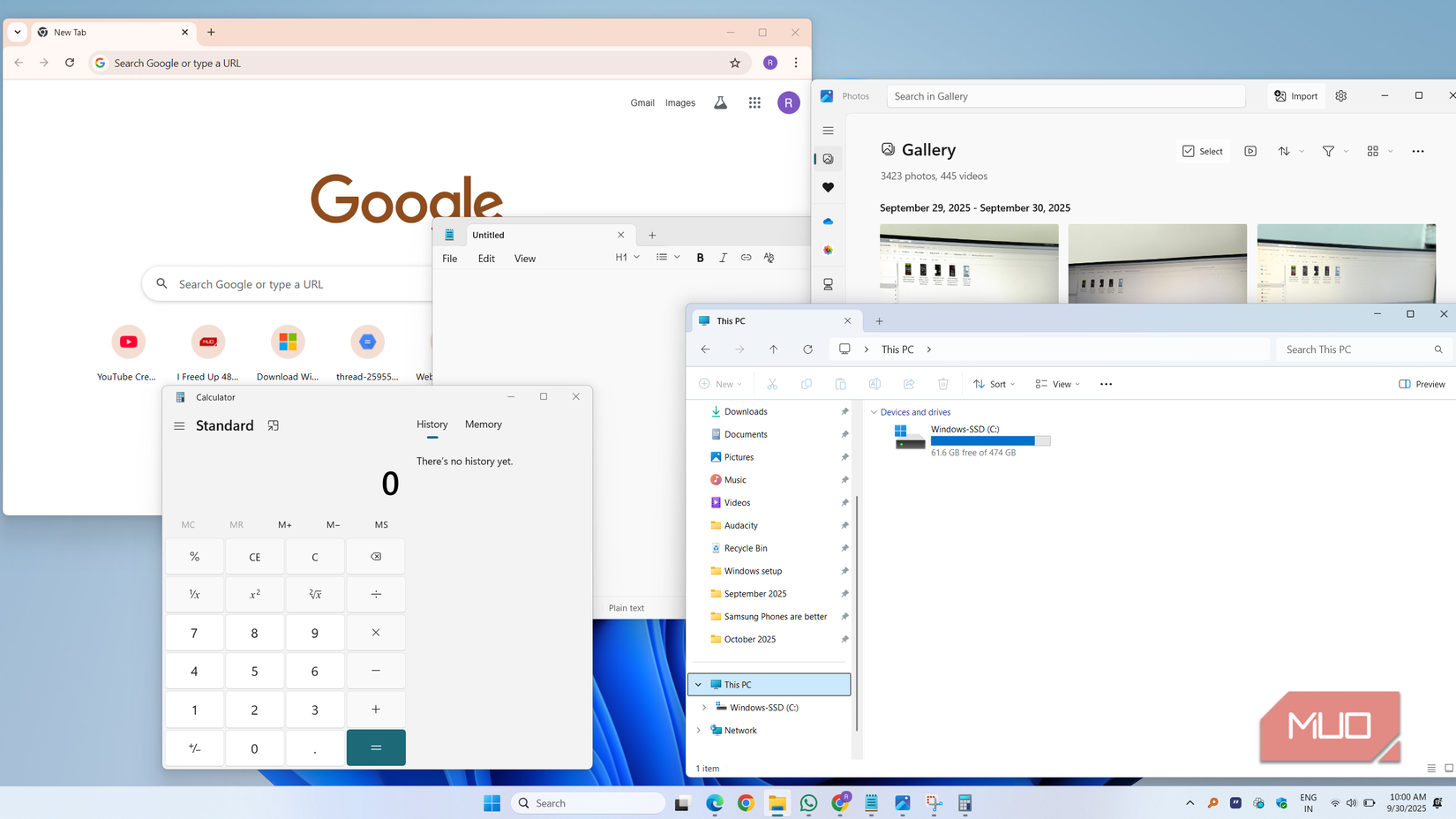Switch File Explorer to details view icon
The height and width of the screenshot is (819, 1456).
(1431, 769)
